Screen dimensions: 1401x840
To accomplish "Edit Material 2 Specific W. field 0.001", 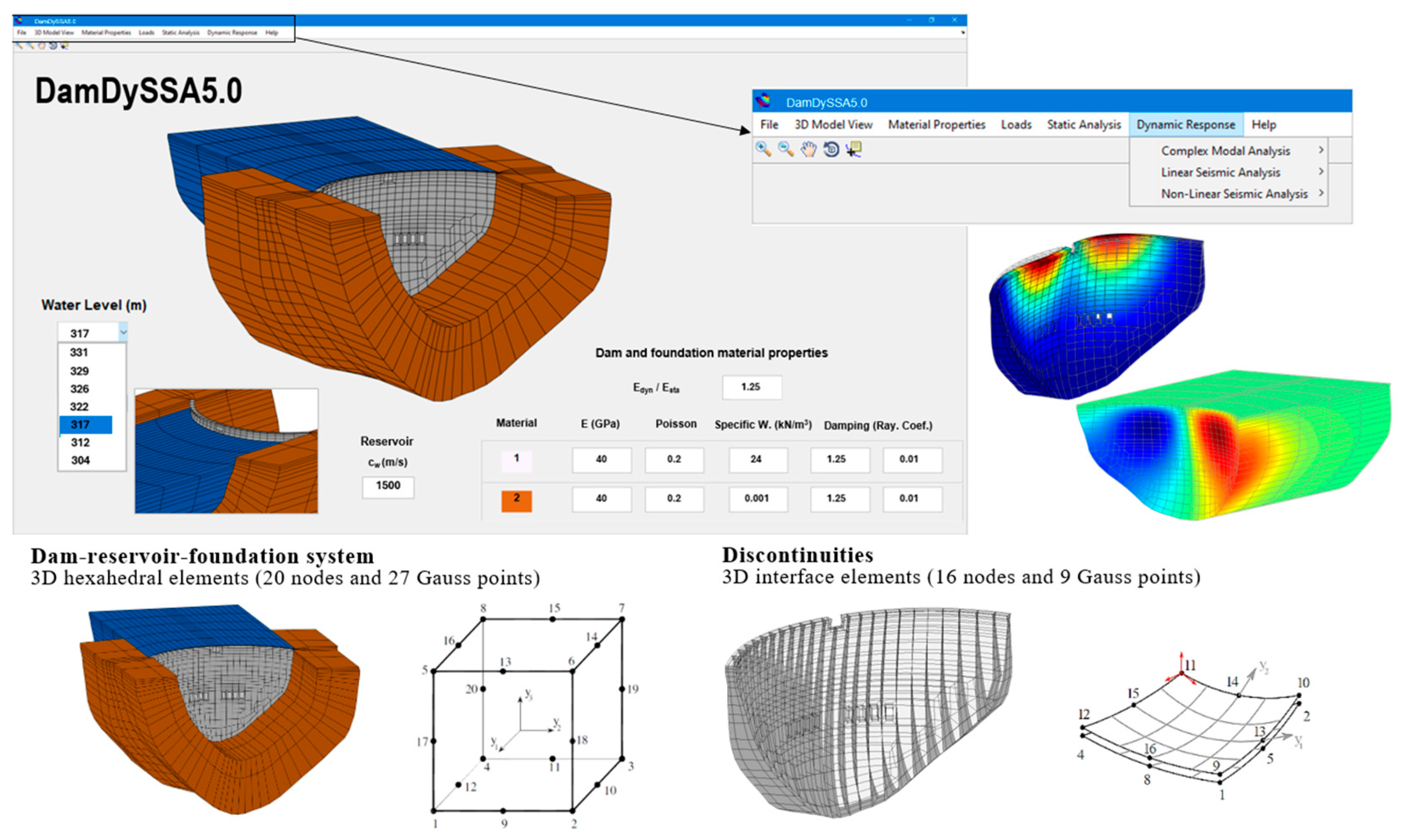I will click(758, 499).
